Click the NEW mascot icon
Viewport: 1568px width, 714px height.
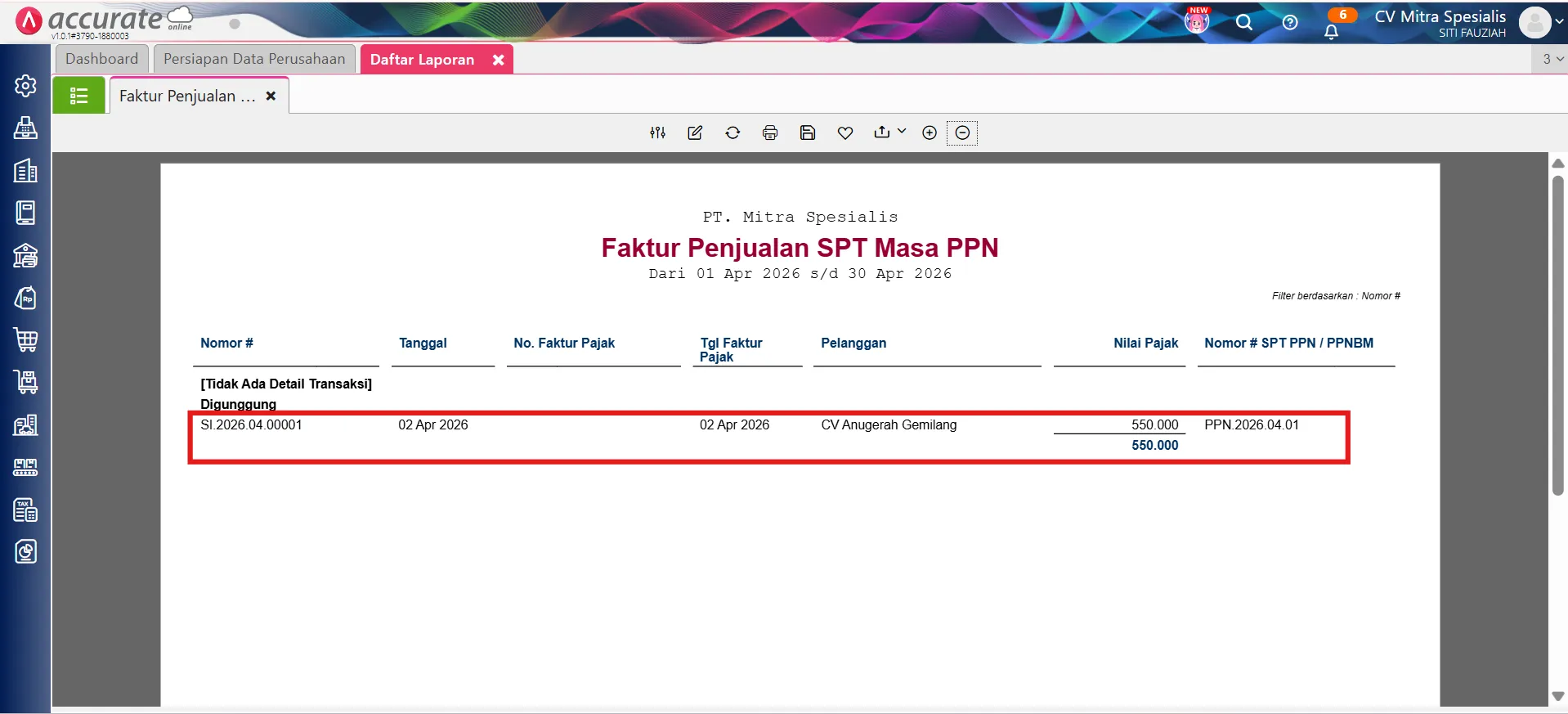pos(1197,20)
